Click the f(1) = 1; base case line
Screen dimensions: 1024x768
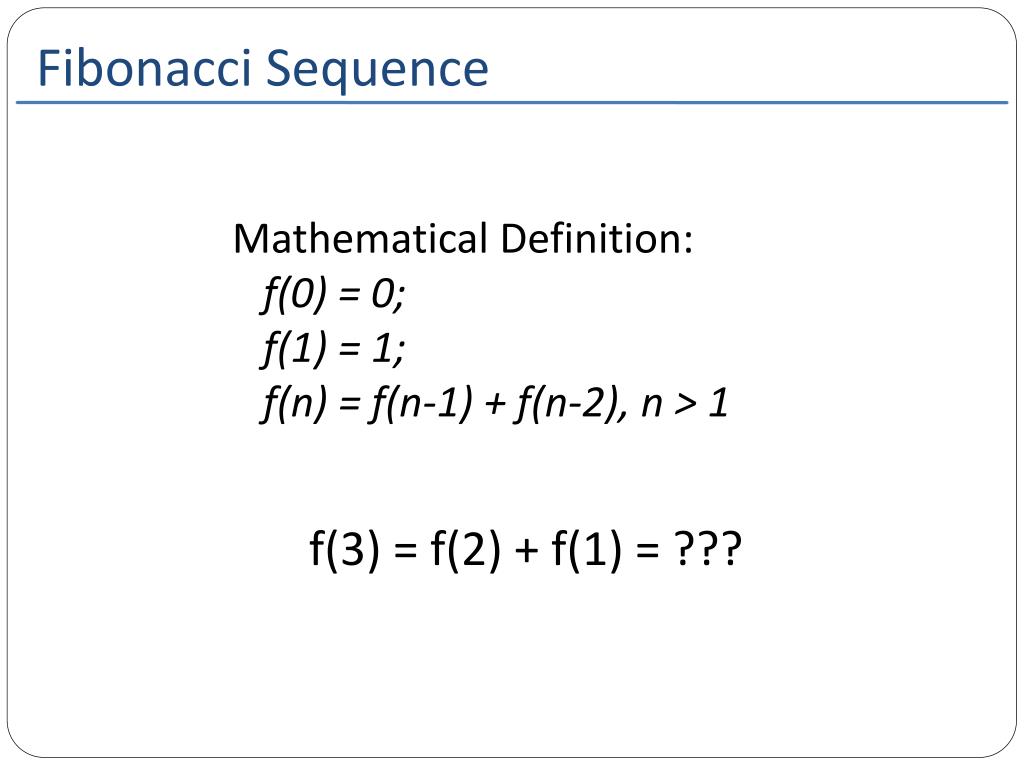(332, 349)
